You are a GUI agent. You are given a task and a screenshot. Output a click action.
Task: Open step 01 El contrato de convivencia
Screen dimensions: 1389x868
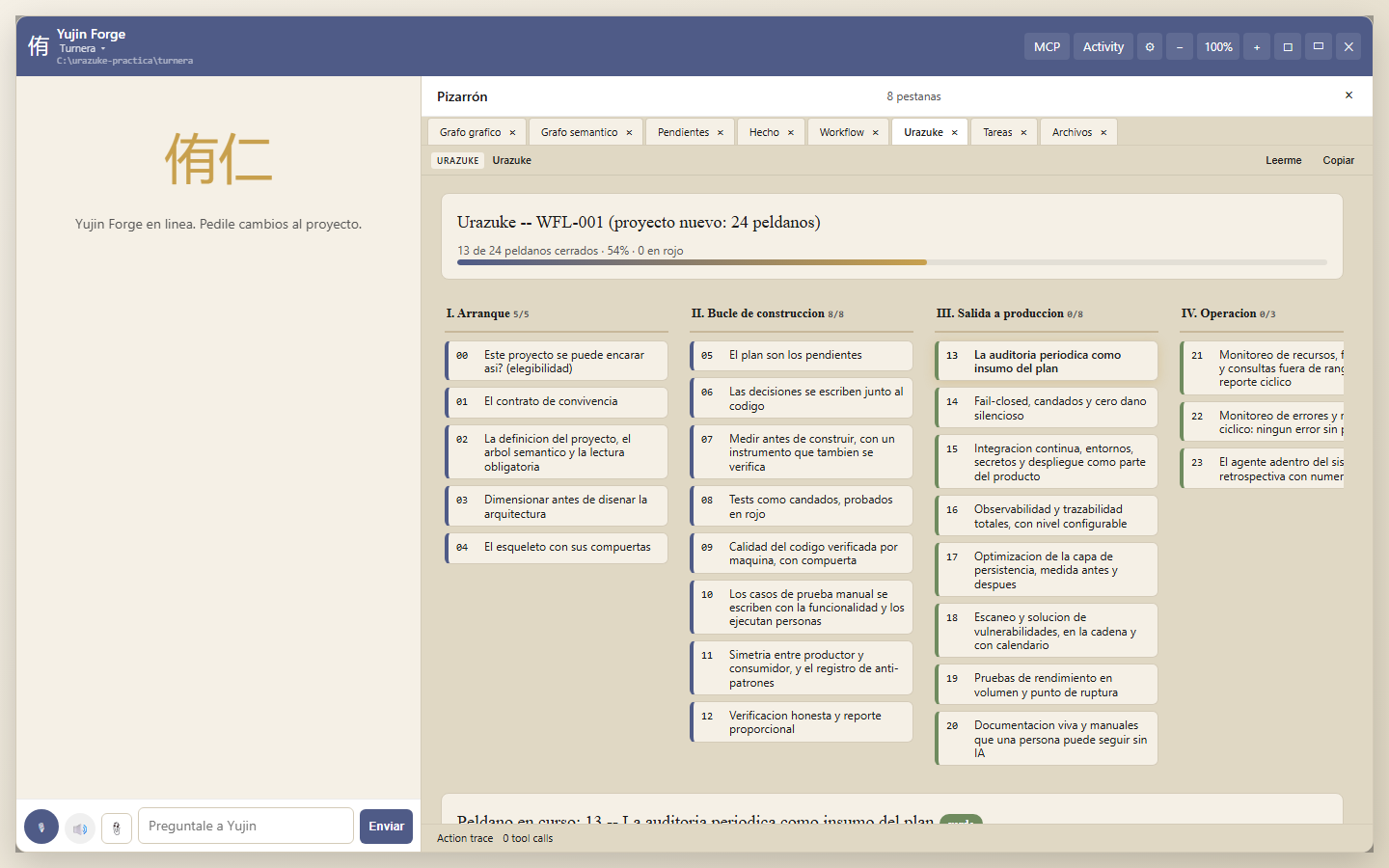point(557,402)
